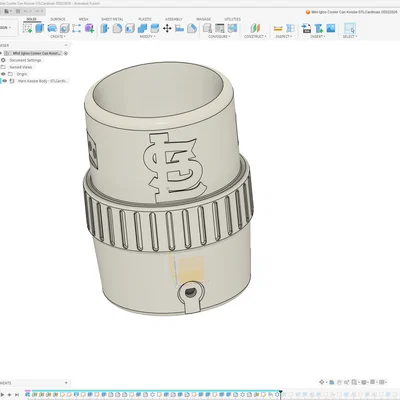This screenshot has height=400, width=400.
Task: Select Named Views in browser
Action: 21,67
